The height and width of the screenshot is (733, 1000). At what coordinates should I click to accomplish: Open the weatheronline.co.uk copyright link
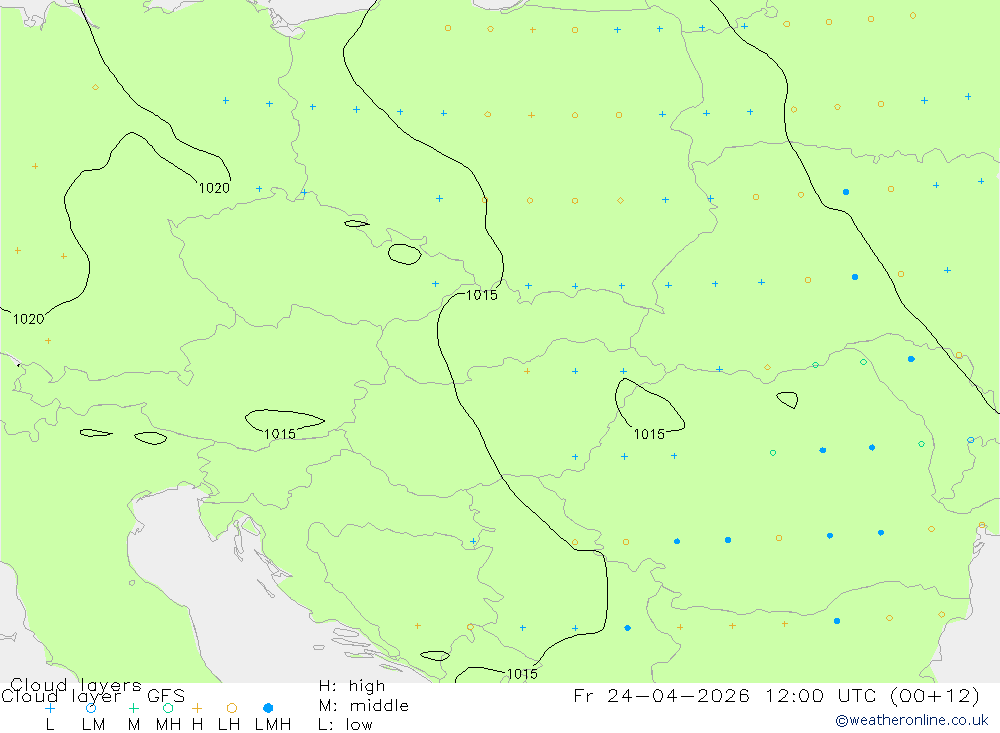(912, 720)
